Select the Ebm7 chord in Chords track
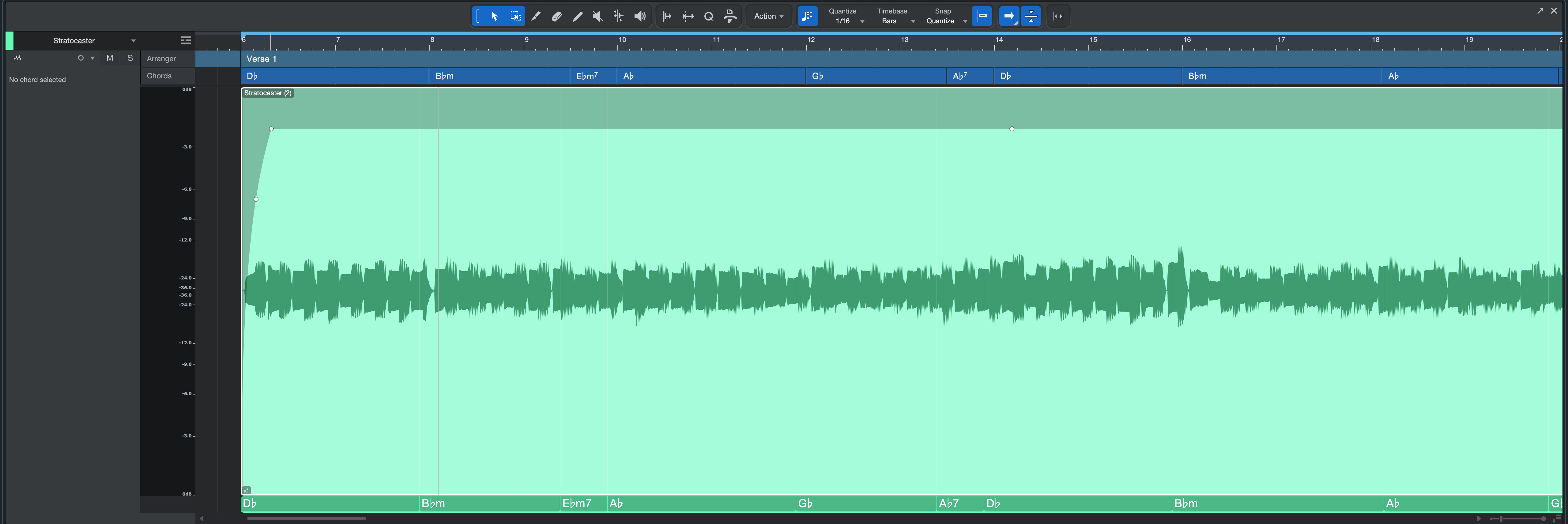This screenshot has width=1568, height=524. (x=594, y=76)
